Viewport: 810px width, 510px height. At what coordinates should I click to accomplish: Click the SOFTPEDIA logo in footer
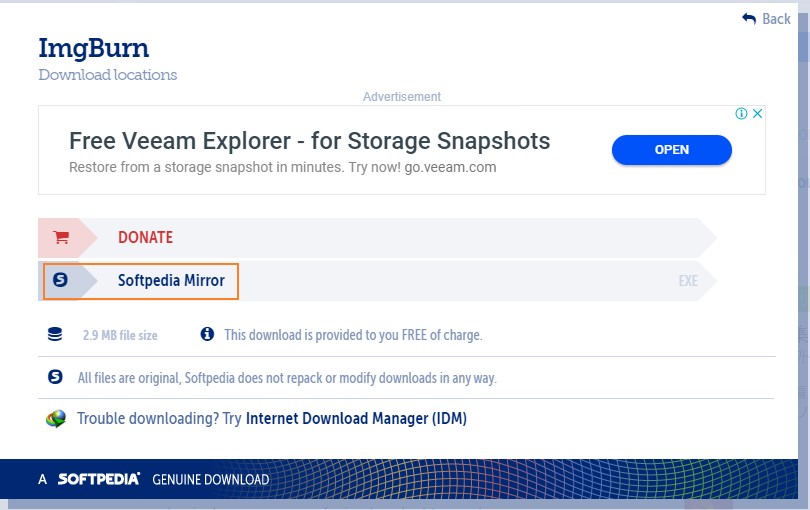point(99,479)
